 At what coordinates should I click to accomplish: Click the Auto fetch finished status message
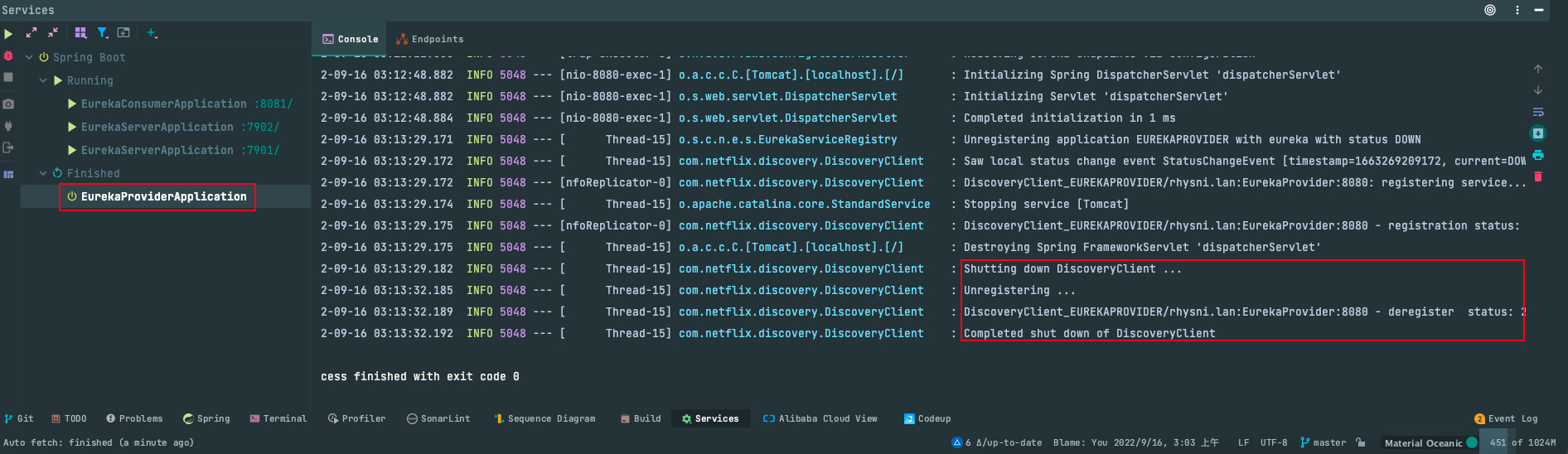pos(99,442)
